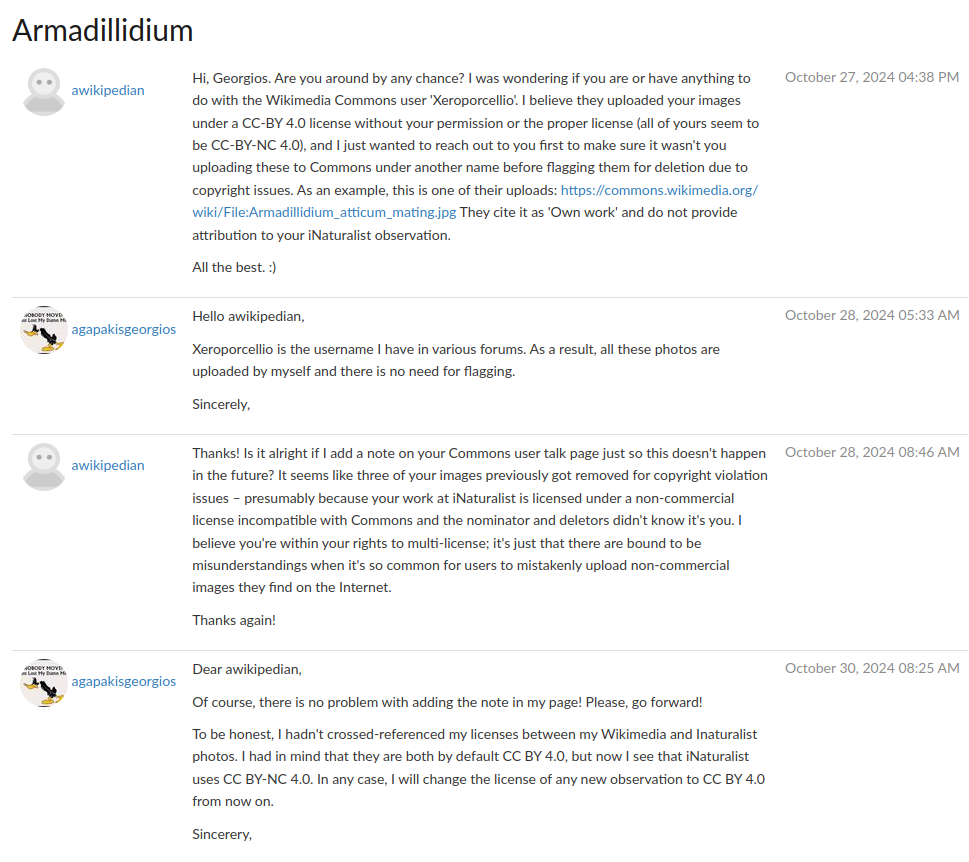Click the October 30, 2024 08:25 AM timestamp
This screenshot has height=862, width=969.
tap(872, 669)
